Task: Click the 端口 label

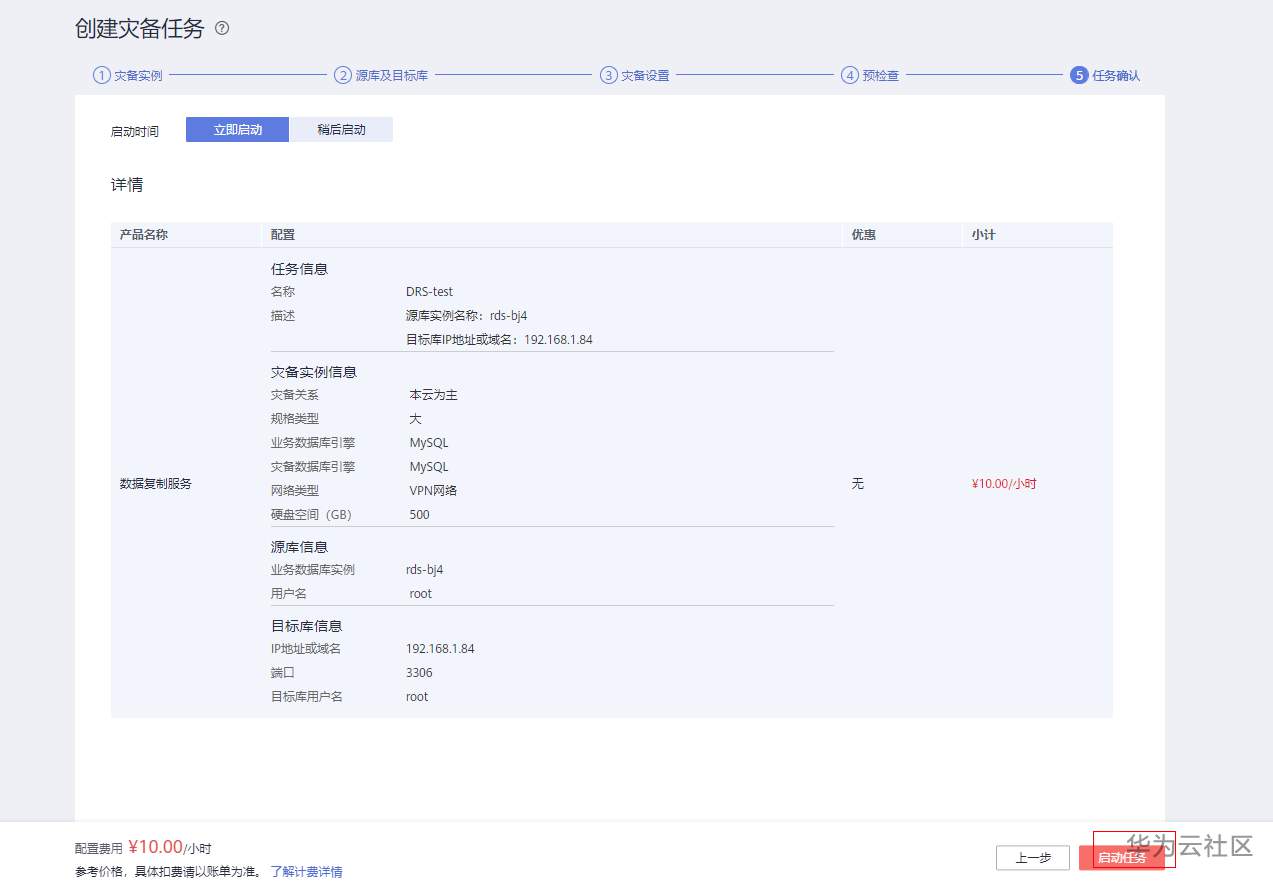Action: pos(283,673)
